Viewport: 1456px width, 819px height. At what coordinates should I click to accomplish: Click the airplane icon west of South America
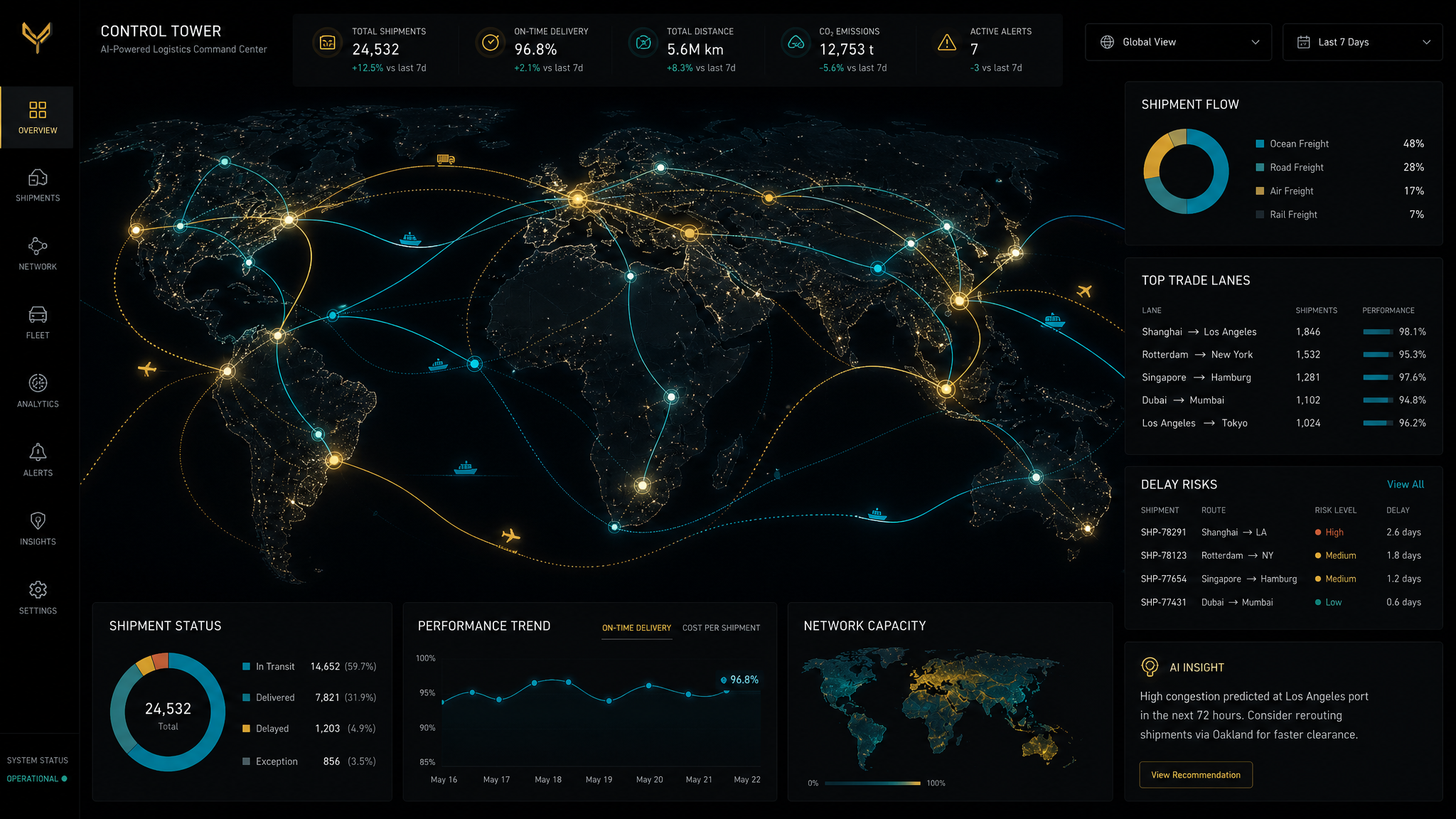[x=147, y=369]
